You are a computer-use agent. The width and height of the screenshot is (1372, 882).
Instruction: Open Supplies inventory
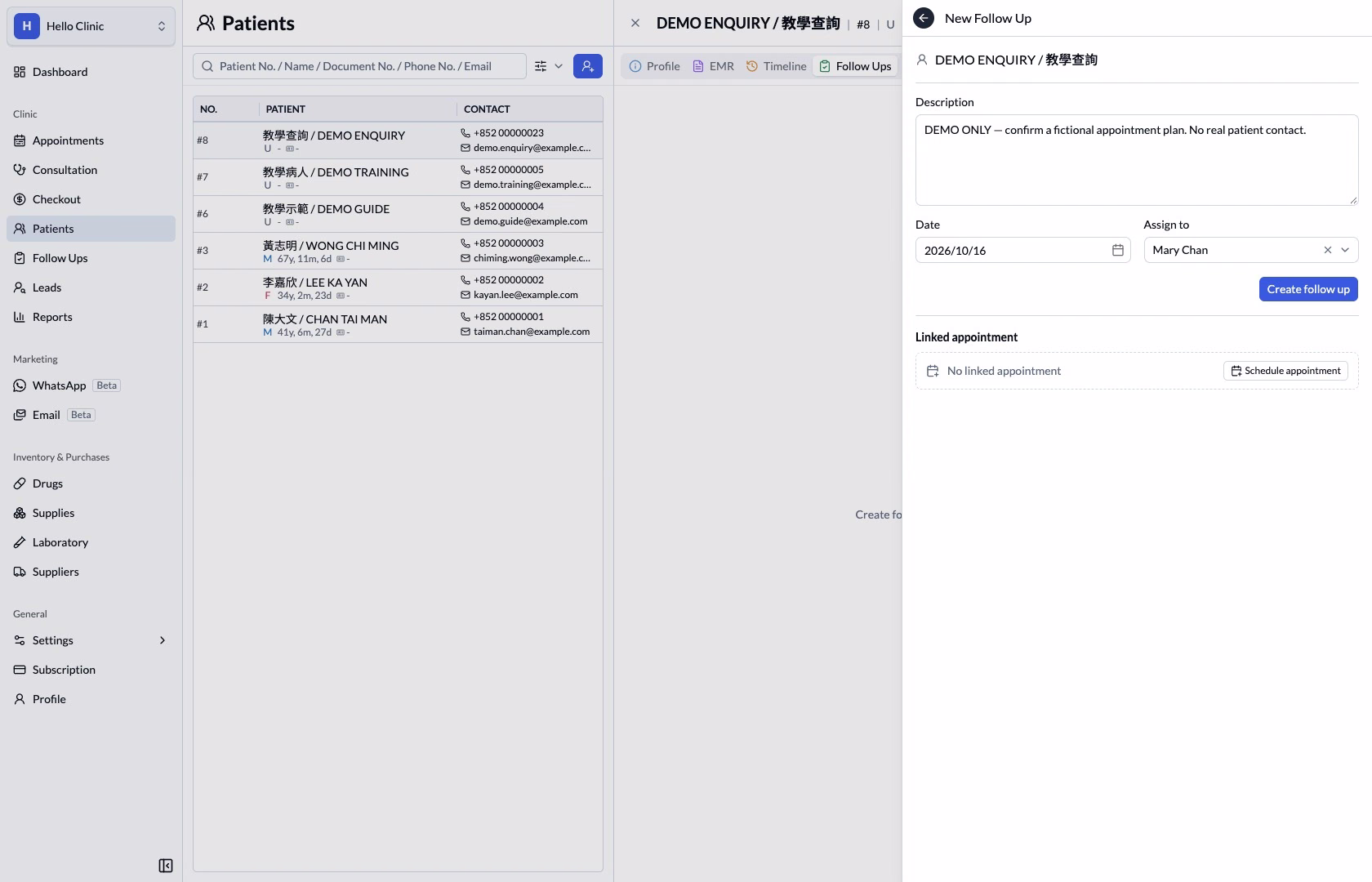pos(91,513)
